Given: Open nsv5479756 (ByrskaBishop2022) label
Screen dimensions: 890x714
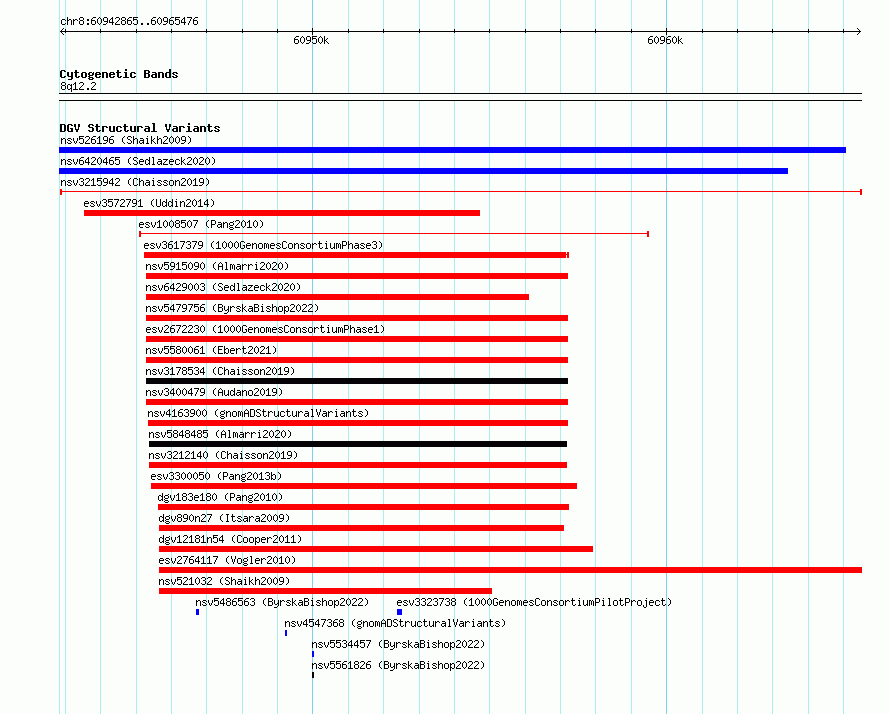Looking at the screenshot, I should click(x=232, y=308).
